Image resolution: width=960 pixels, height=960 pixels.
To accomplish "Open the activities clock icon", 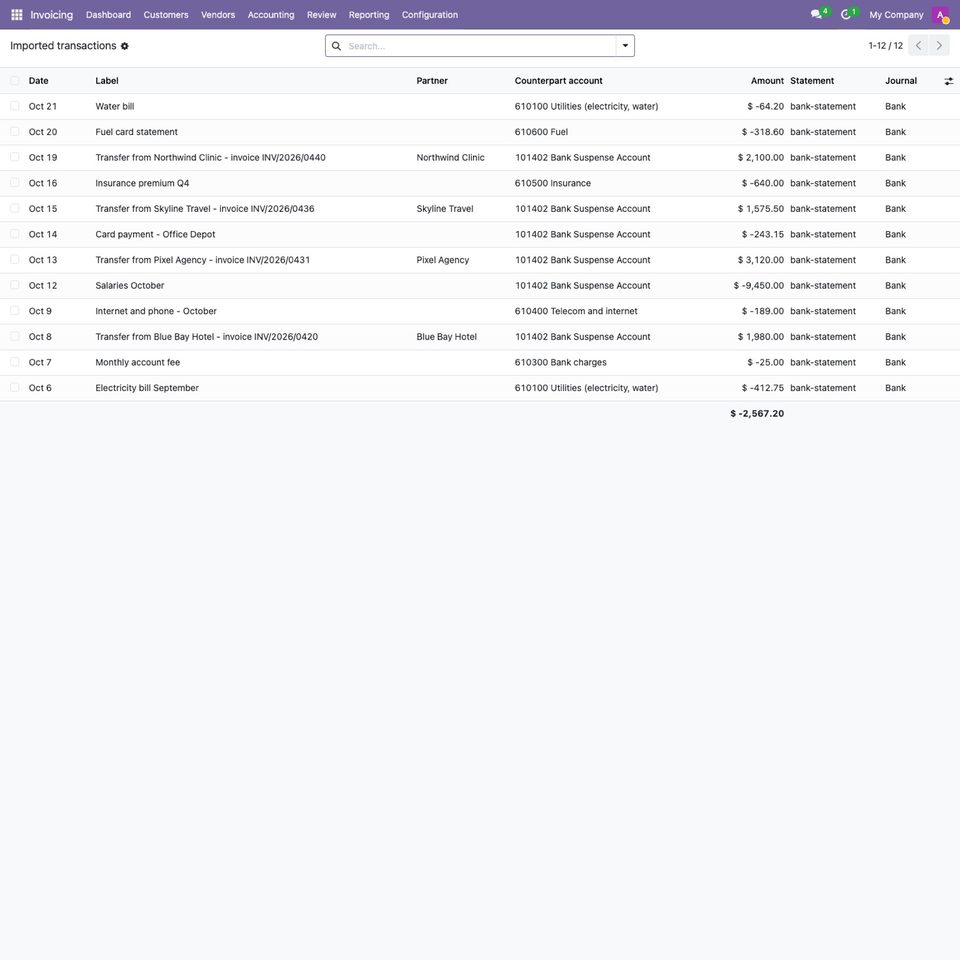I will [846, 14].
